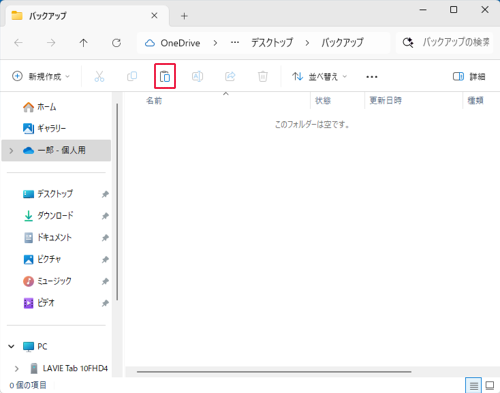
Task: Open ドキュメント in quick access
Action: pos(47,237)
